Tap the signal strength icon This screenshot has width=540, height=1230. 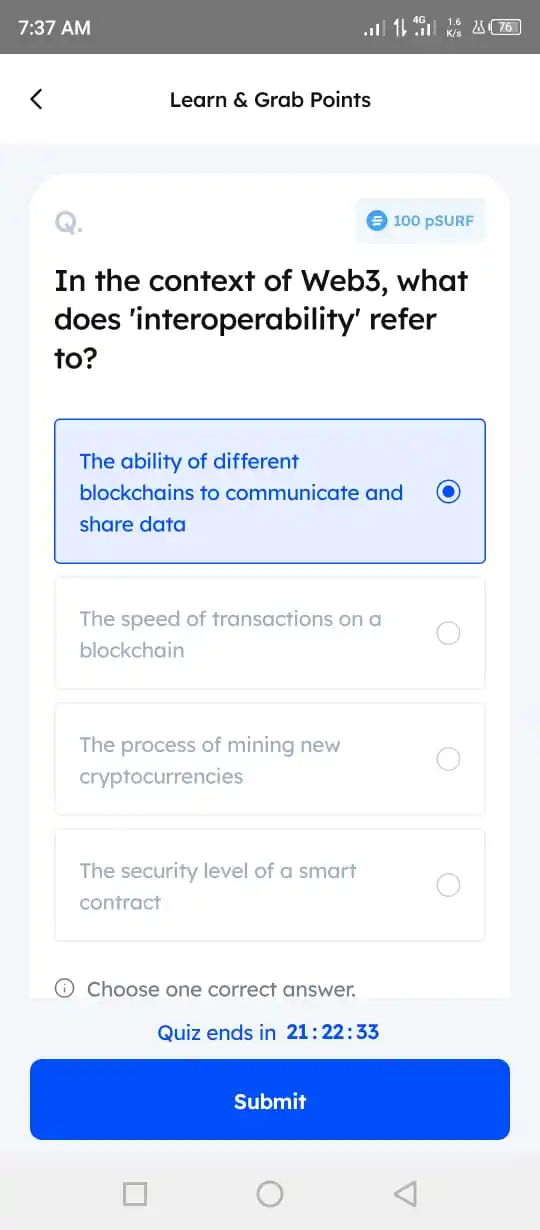pyautogui.click(x=373, y=28)
